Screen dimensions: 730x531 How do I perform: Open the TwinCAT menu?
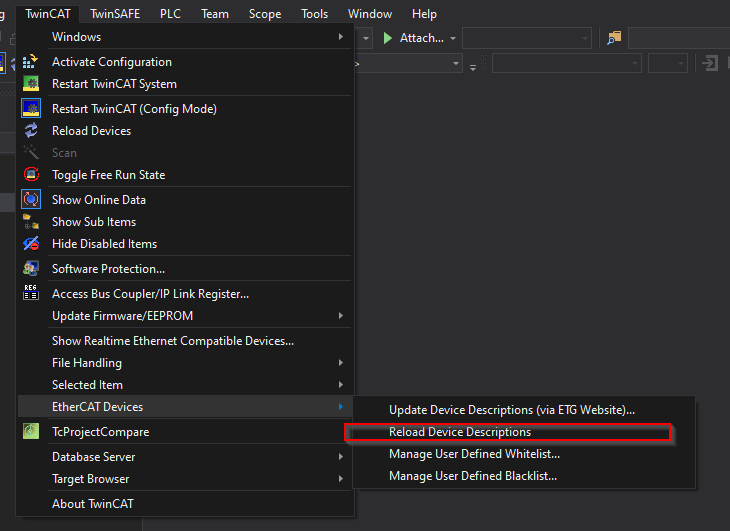(47, 14)
